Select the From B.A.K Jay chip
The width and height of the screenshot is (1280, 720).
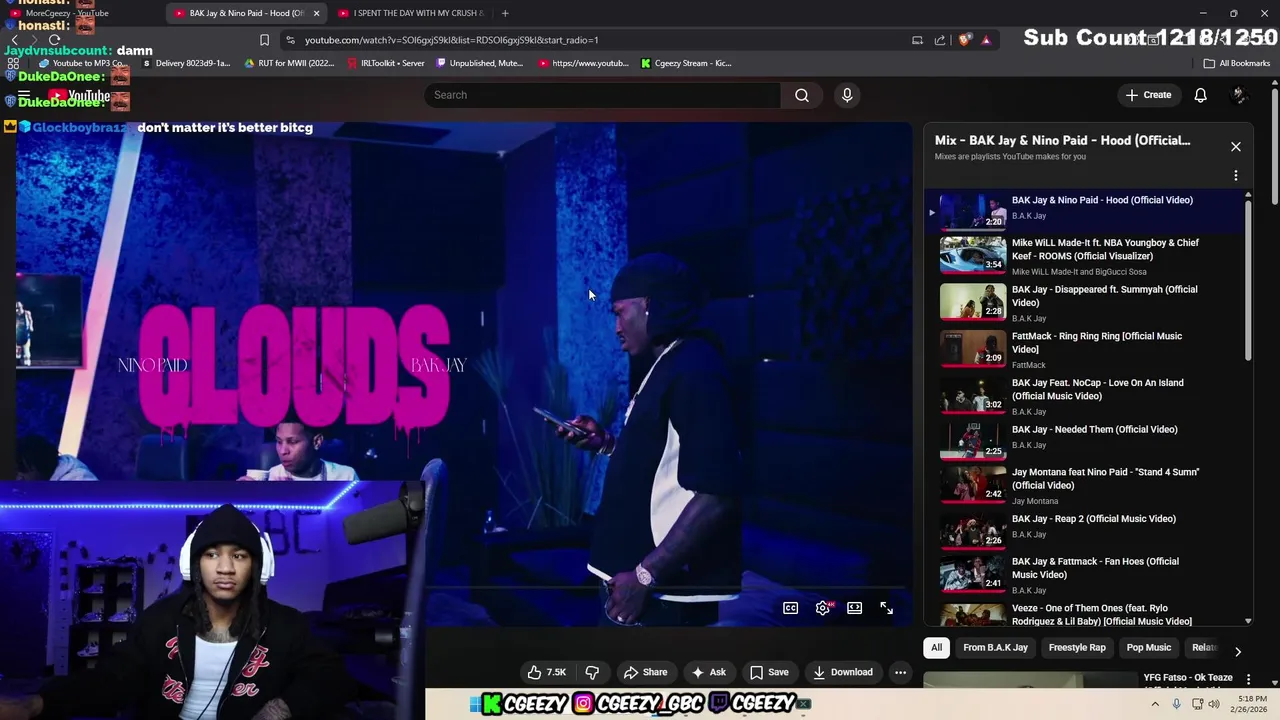click(995, 648)
